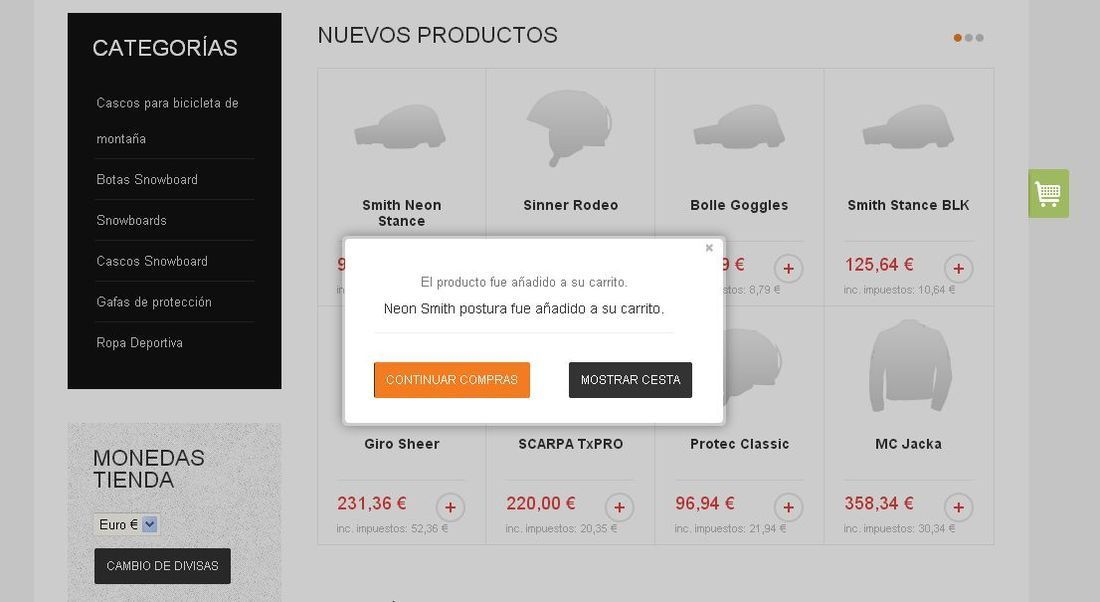The height and width of the screenshot is (602, 1100).
Task: Open Gafas de protección category
Action: tap(154, 302)
